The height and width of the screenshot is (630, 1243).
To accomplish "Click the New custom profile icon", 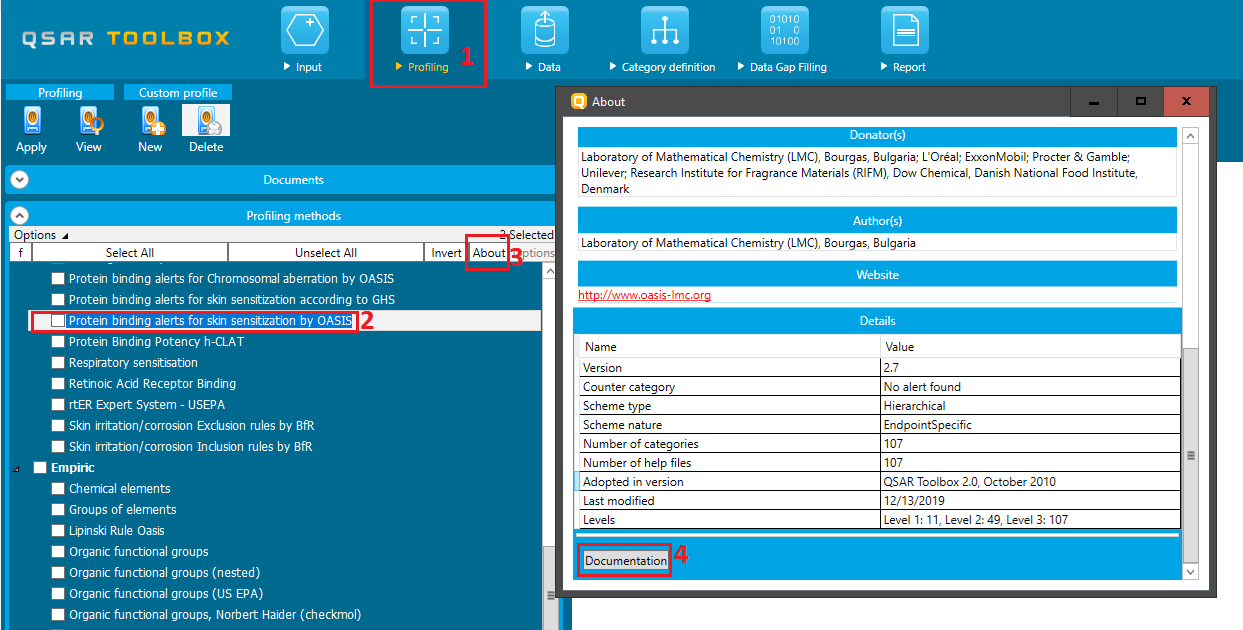I will click(x=150, y=121).
